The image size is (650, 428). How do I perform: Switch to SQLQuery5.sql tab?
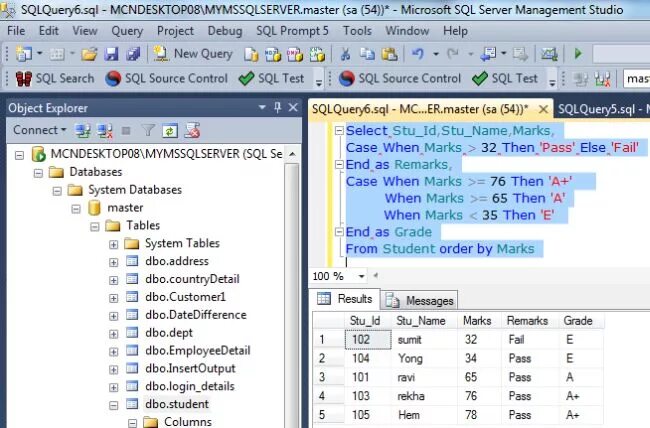(603, 109)
